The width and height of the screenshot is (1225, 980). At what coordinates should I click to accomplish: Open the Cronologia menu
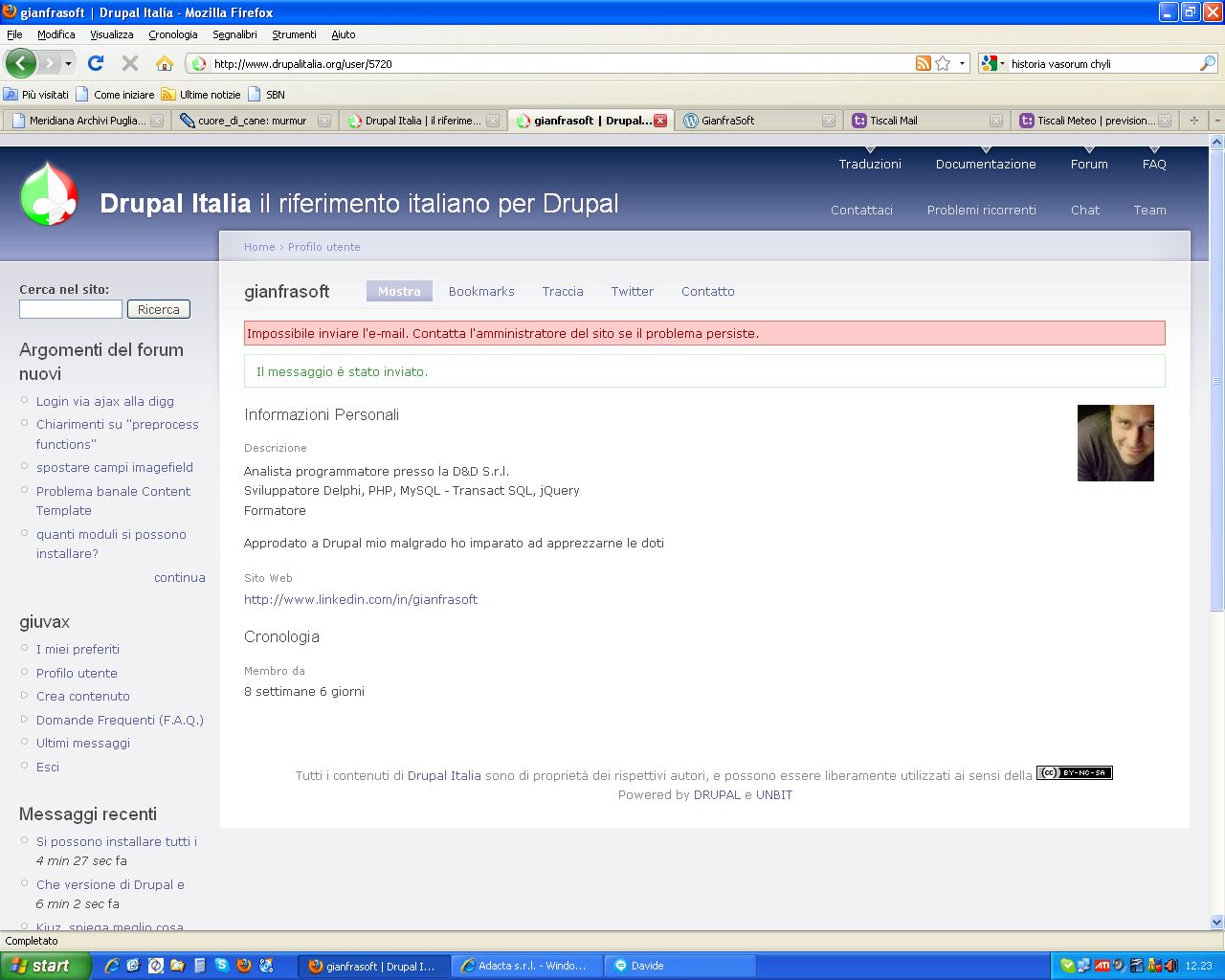pyautogui.click(x=173, y=34)
